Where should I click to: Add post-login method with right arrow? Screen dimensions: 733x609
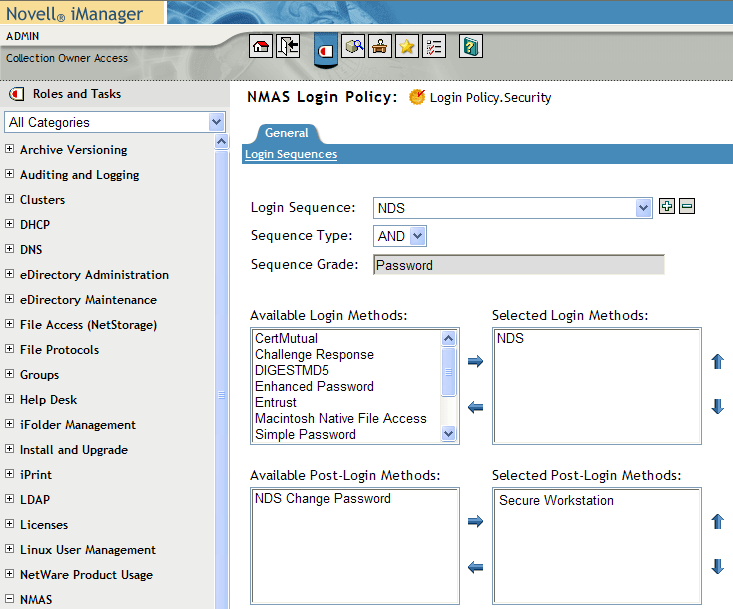pyautogui.click(x=475, y=521)
